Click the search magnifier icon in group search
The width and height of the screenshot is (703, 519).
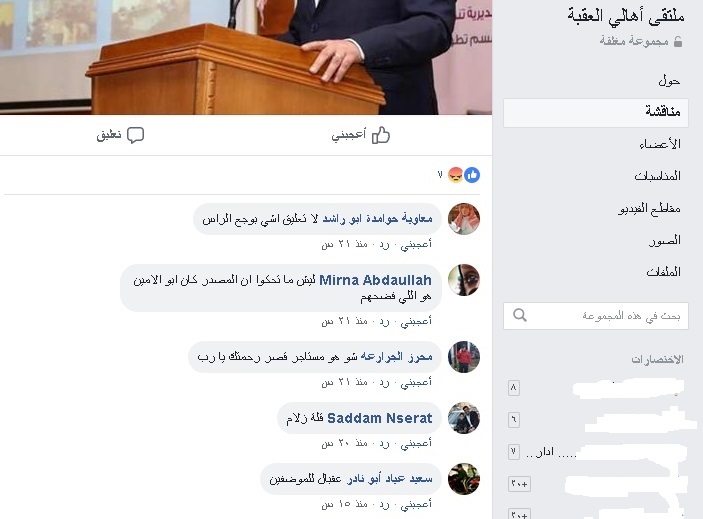click(520, 315)
